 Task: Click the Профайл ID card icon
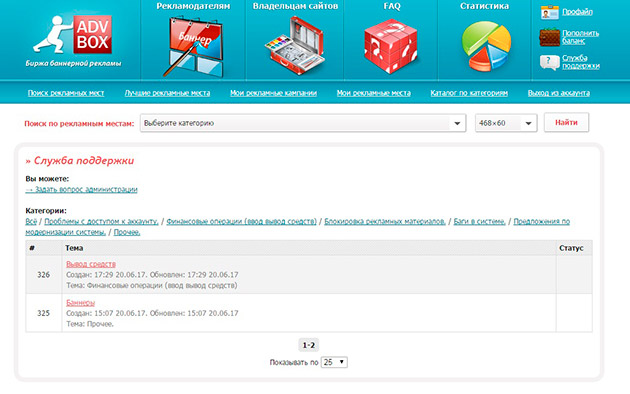550,12
